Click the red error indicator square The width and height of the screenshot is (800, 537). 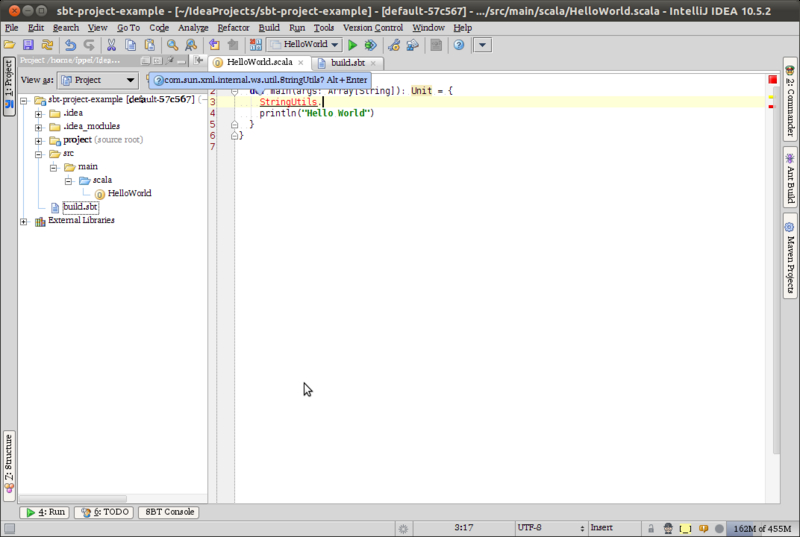tap(772, 79)
